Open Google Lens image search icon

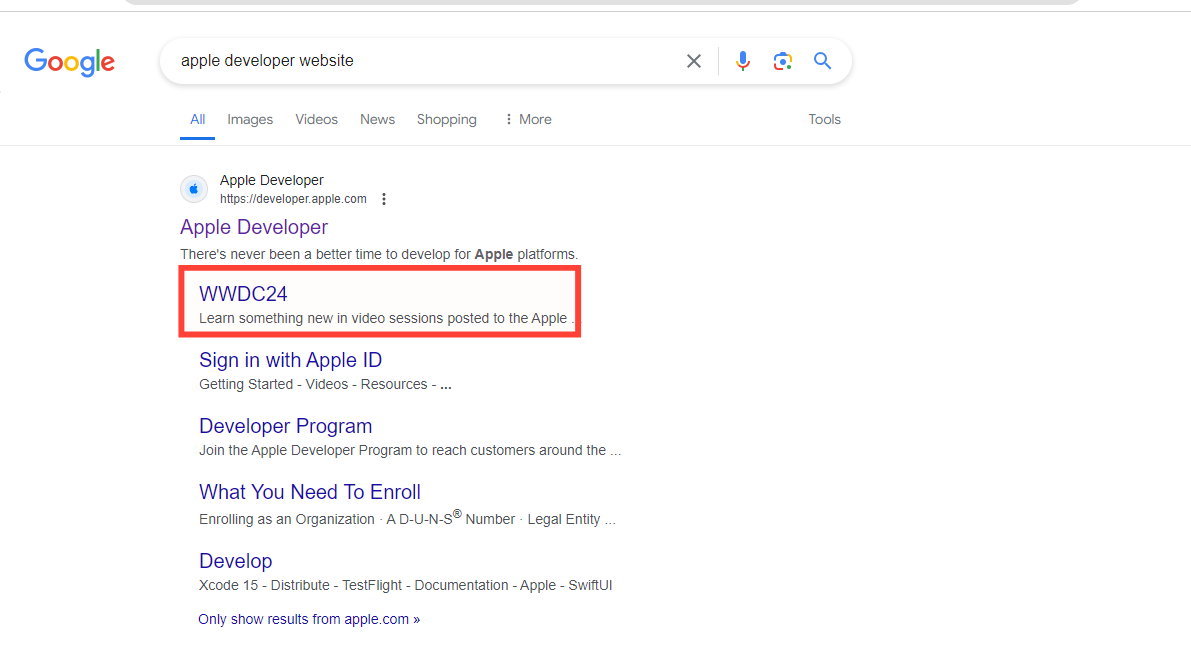tap(782, 61)
